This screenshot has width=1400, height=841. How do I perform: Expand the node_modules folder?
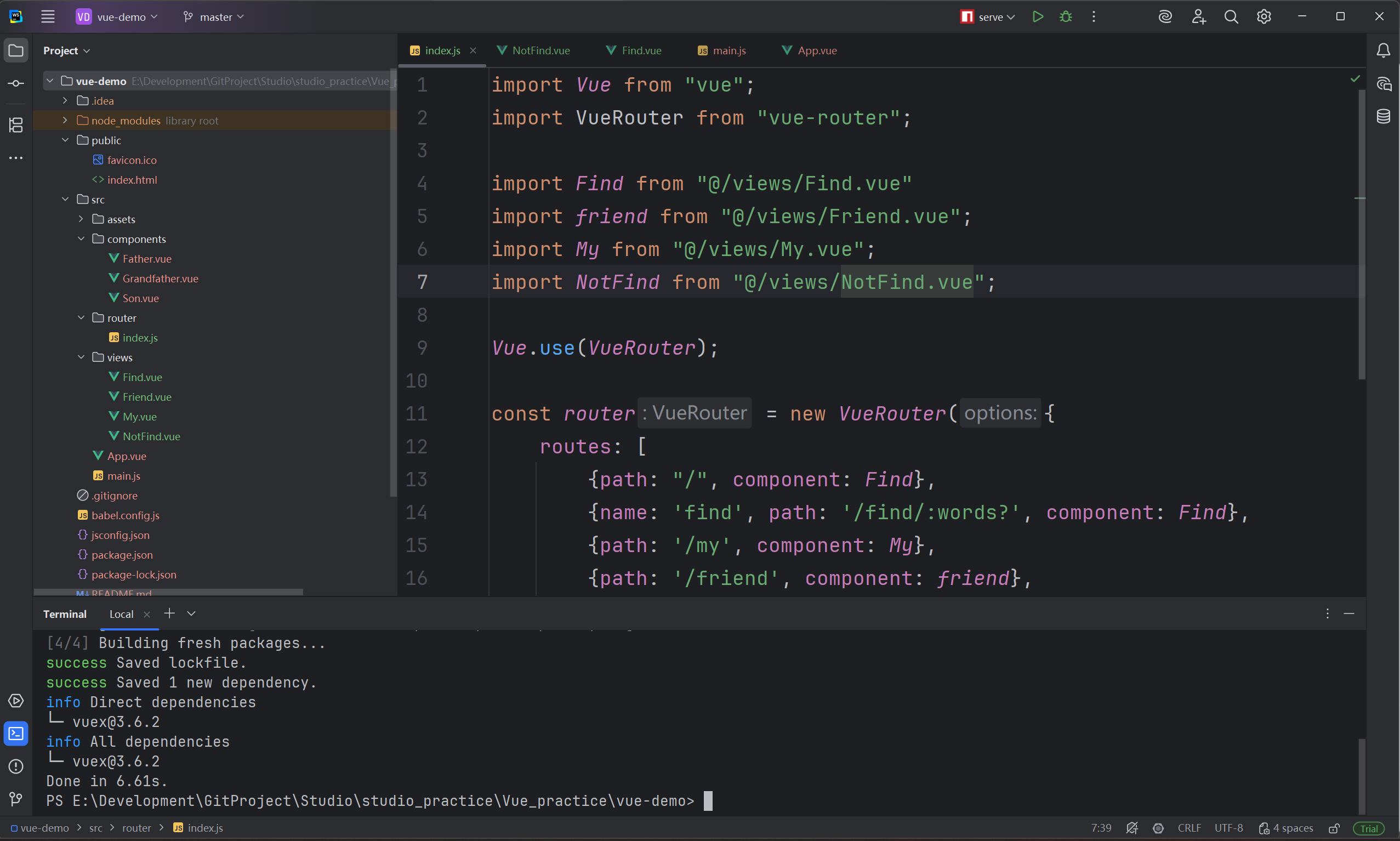(65, 120)
